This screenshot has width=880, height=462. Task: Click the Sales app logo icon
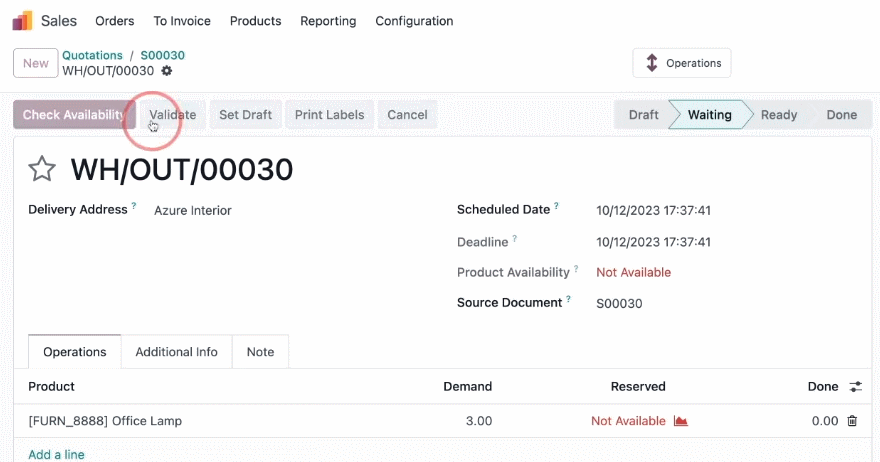(22, 21)
